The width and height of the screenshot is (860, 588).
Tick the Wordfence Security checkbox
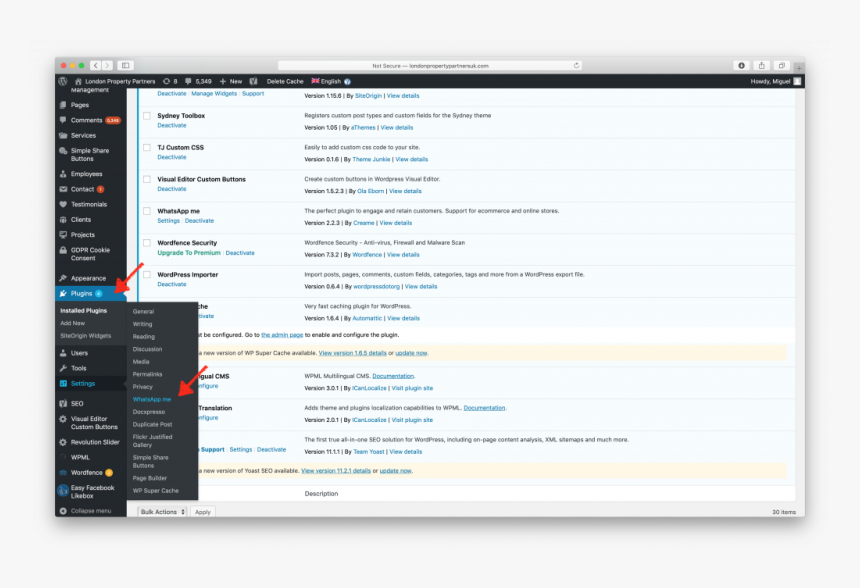147,243
